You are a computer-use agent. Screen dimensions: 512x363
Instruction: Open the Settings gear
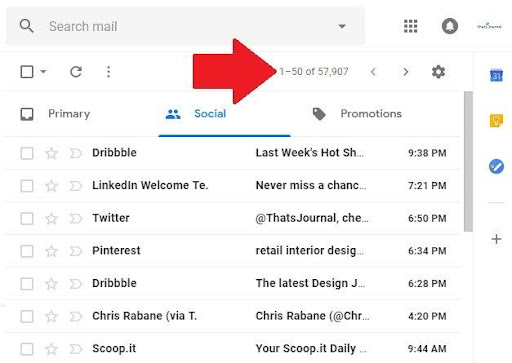[x=438, y=72]
